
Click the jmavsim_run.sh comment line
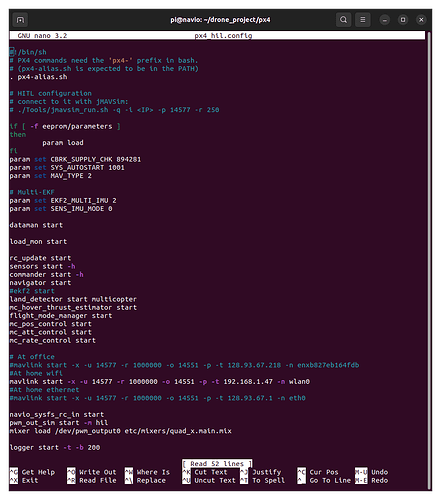click(114, 110)
